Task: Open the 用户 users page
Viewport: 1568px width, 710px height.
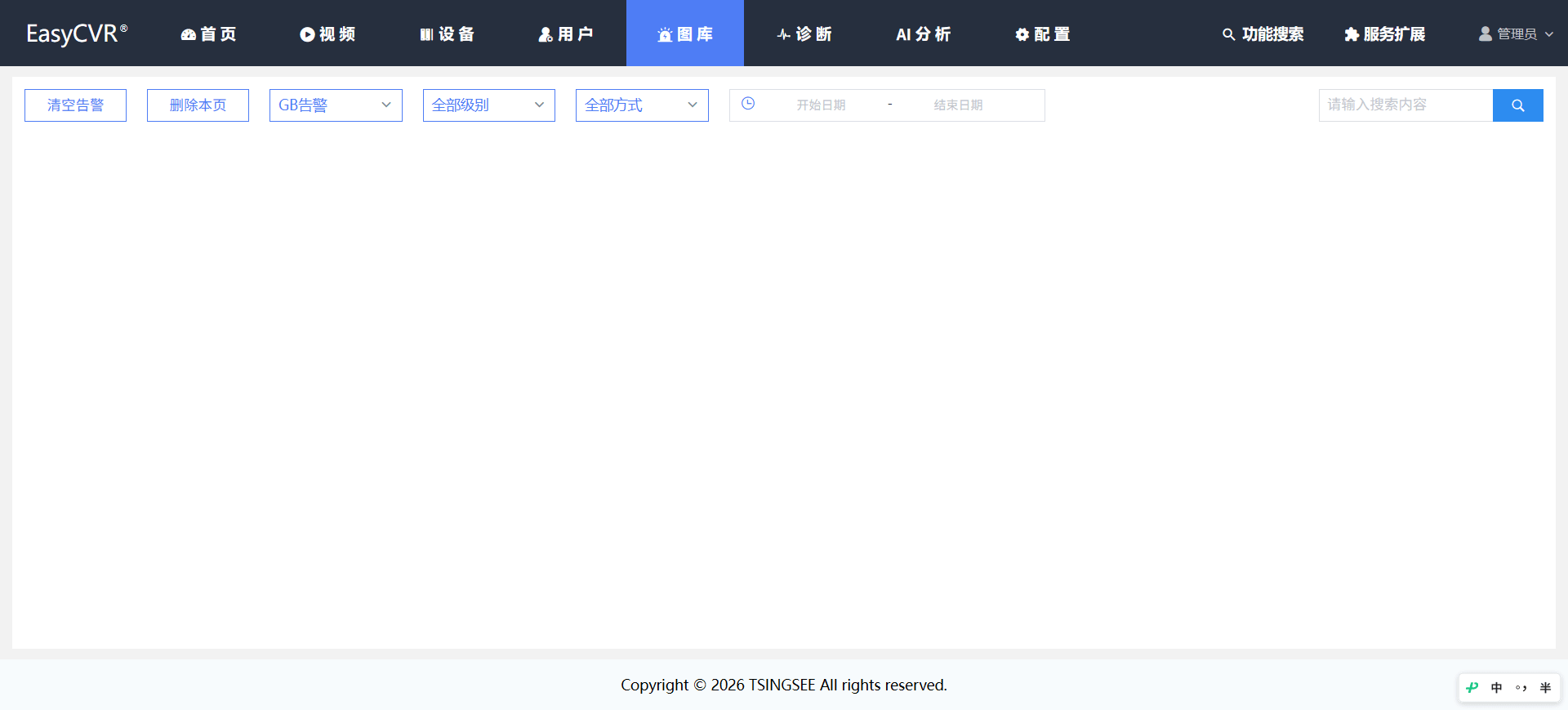Action: tap(565, 33)
